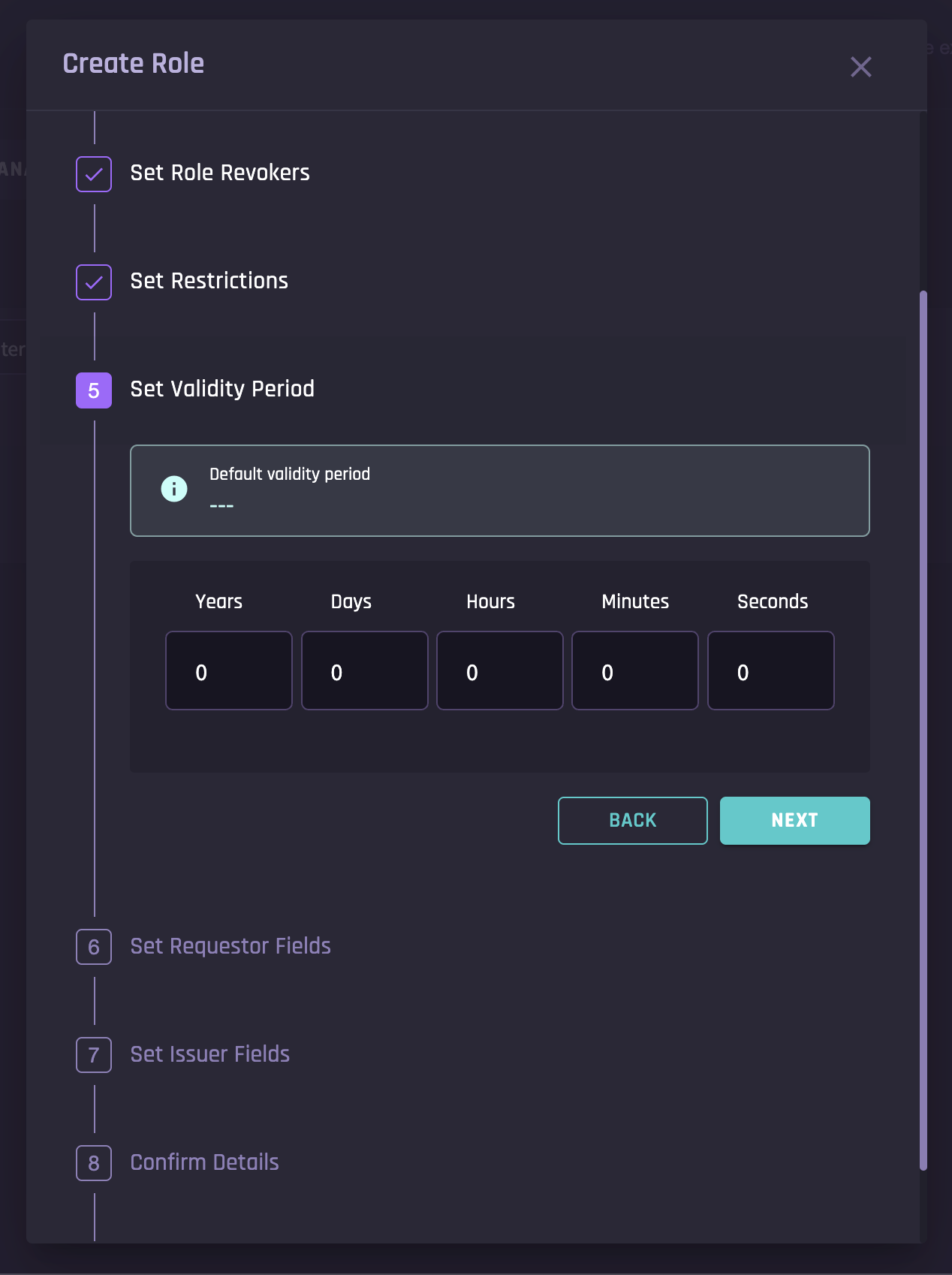Focus the Days input field
Image resolution: width=952 pixels, height=1275 pixels.
click(x=365, y=671)
